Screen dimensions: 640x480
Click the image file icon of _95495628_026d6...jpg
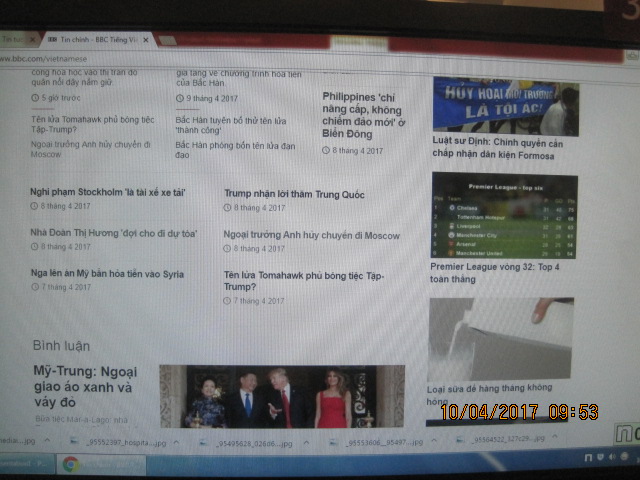tap(203, 442)
